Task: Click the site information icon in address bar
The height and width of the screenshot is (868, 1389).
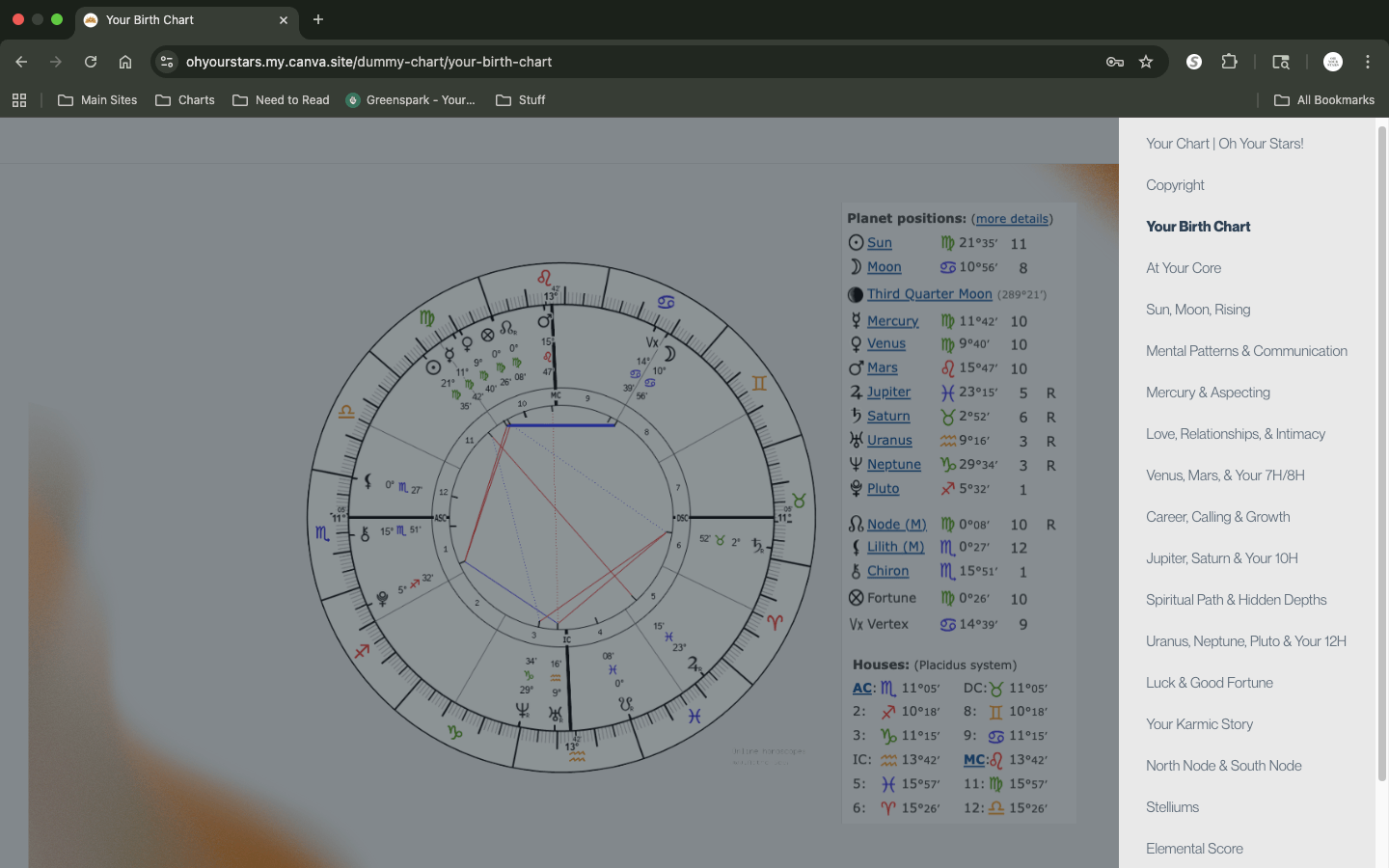Action: click(x=167, y=62)
